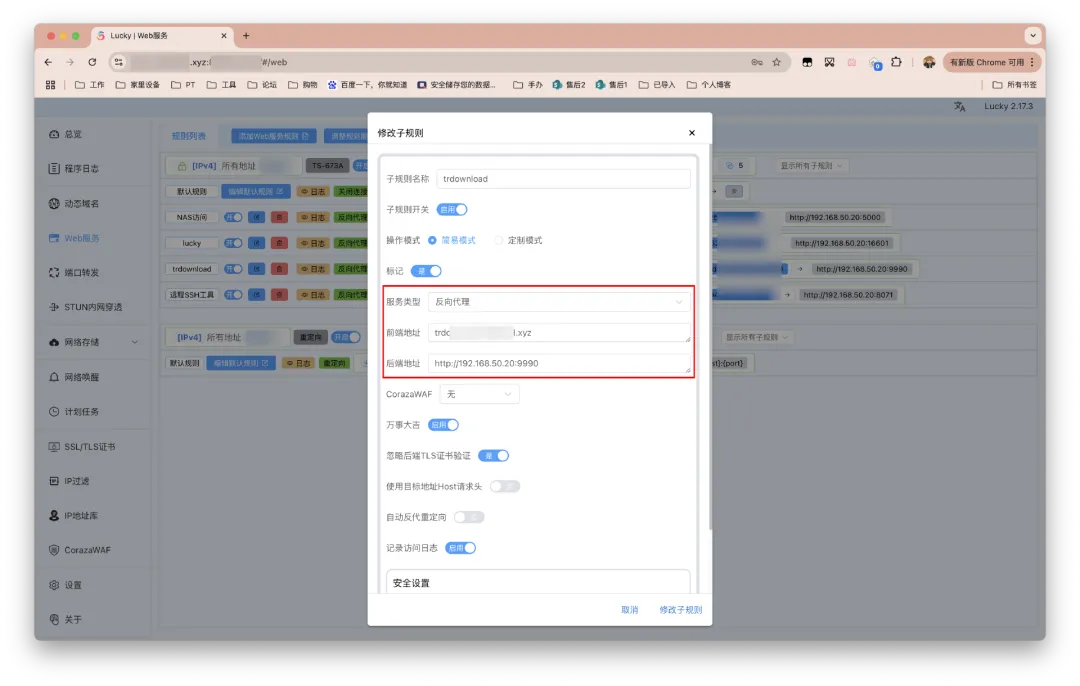Confirm with the 修改子规则 button
Screen dimensions: 1080x686
680,610
